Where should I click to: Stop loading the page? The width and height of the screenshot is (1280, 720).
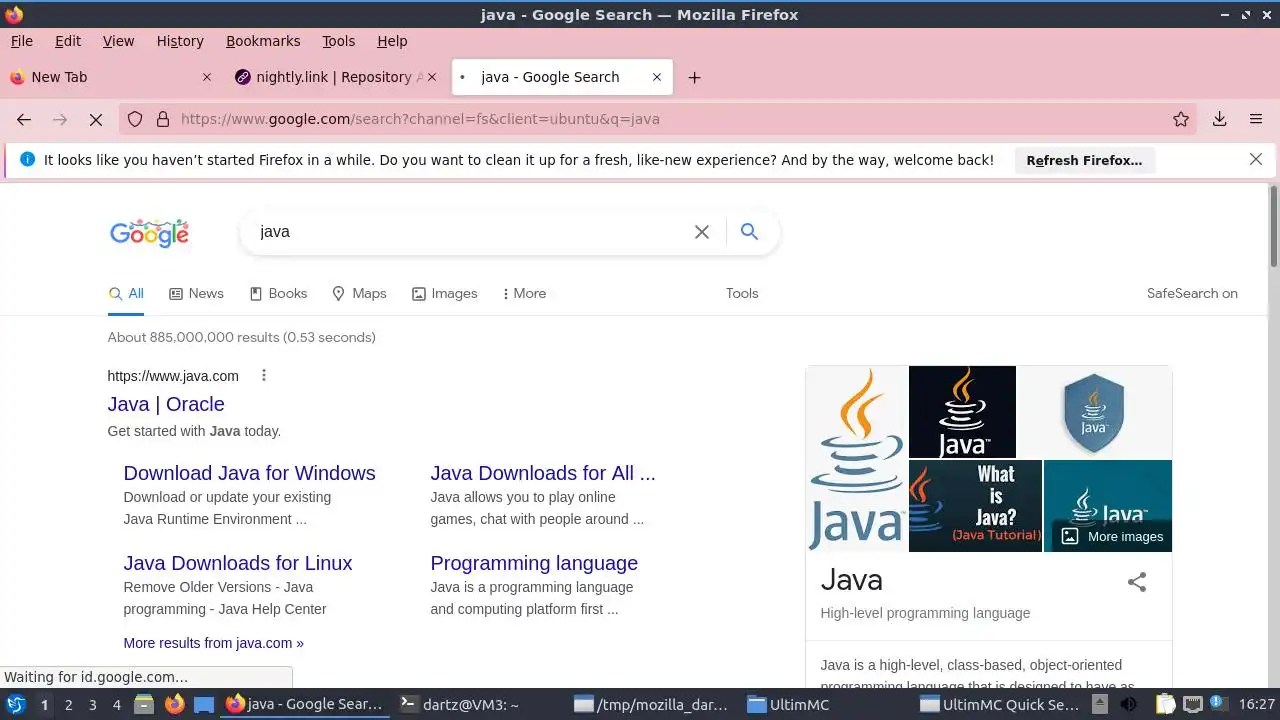[x=96, y=119]
